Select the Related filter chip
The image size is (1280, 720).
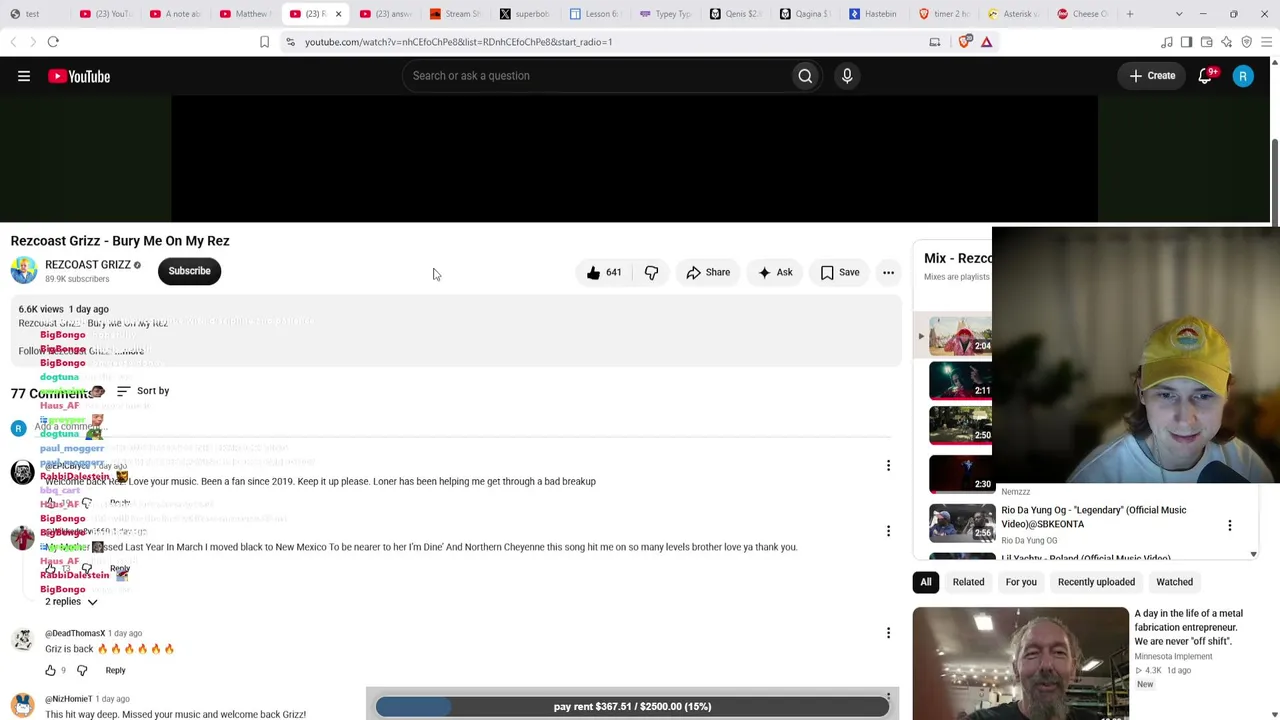968,582
